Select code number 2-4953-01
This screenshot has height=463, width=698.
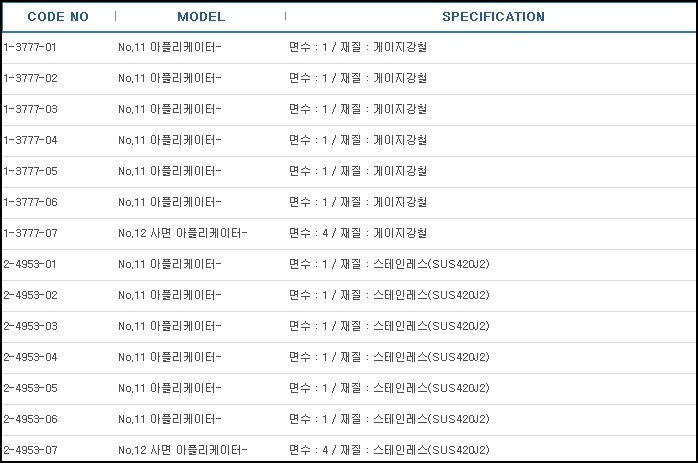[x=30, y=264]
